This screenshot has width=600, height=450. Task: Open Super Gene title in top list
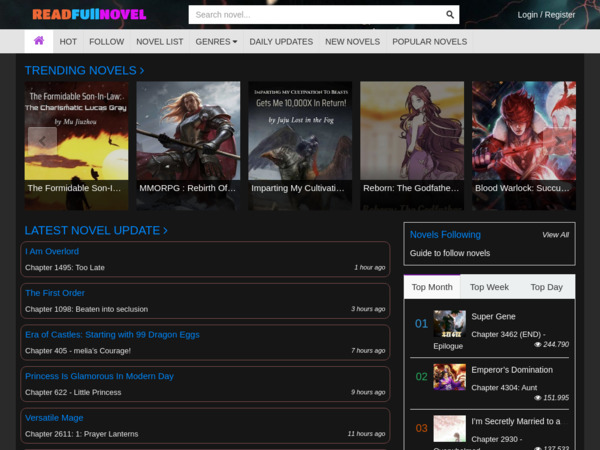click(493, 317)
